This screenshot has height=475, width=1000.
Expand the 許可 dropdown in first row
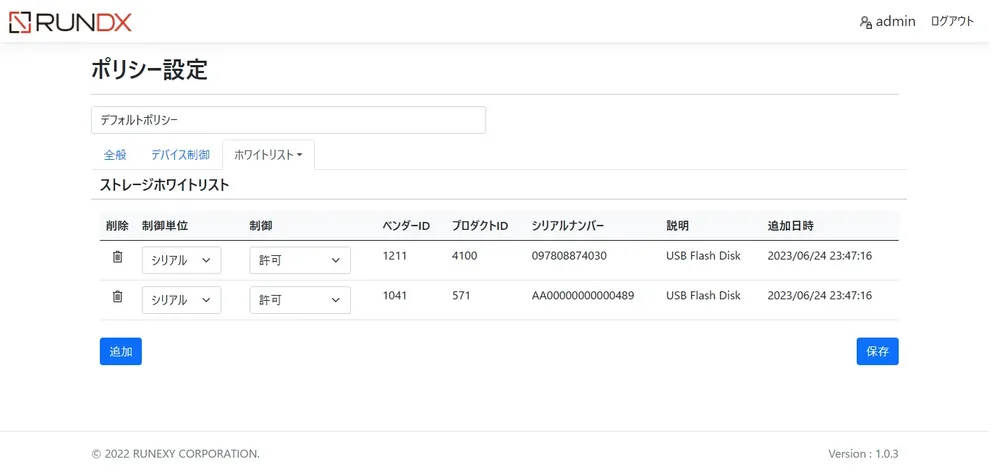pyautogui.click(x=300, y=260)
